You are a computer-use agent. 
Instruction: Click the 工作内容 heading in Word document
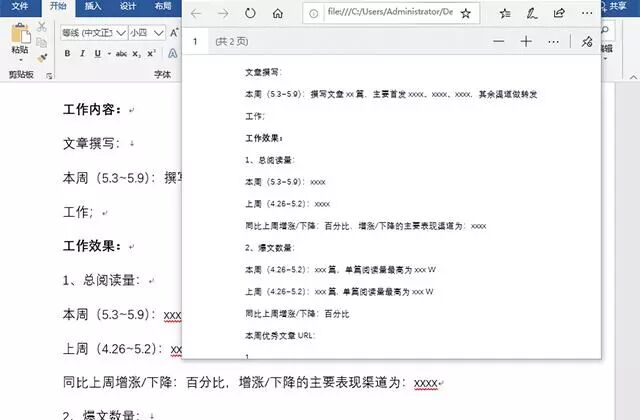click(92, 109)
